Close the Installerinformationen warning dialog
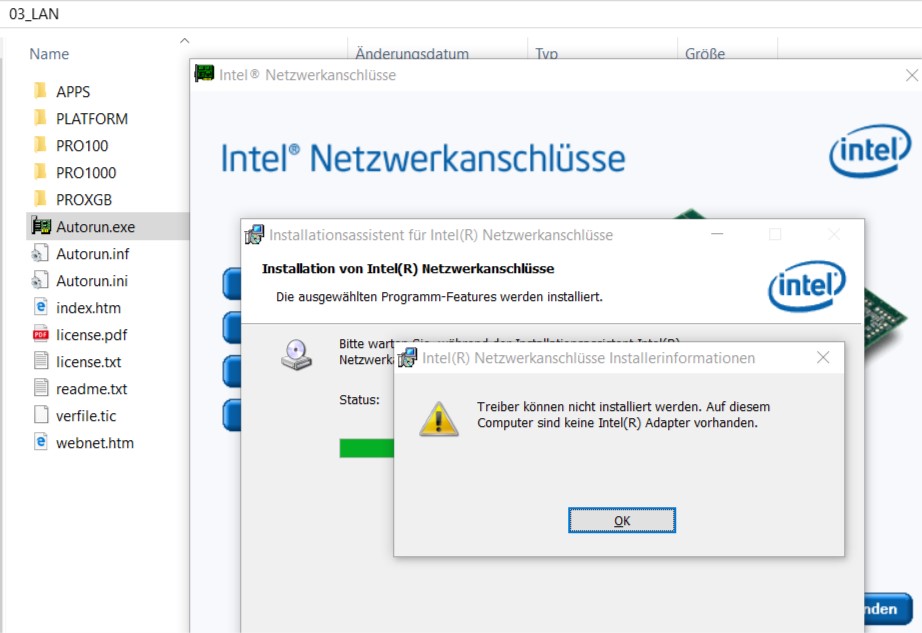This screenshot has width=922, height=633. pyautogui.click(x=823, y=357)
